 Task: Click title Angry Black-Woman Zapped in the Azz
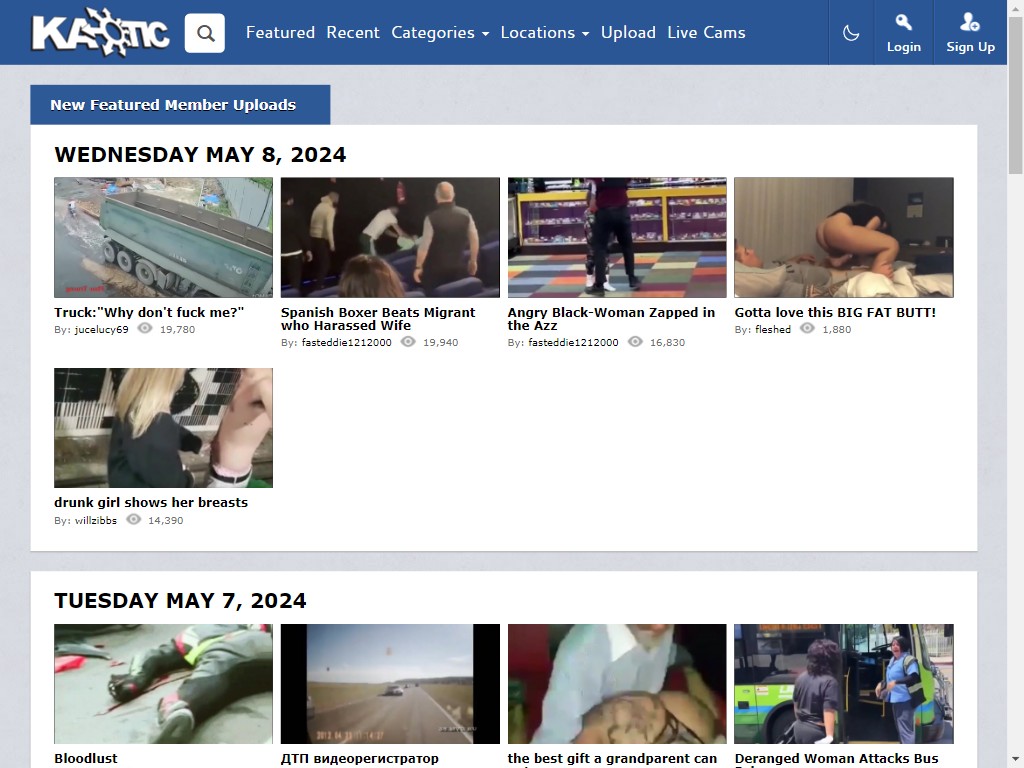click(611, 319)
